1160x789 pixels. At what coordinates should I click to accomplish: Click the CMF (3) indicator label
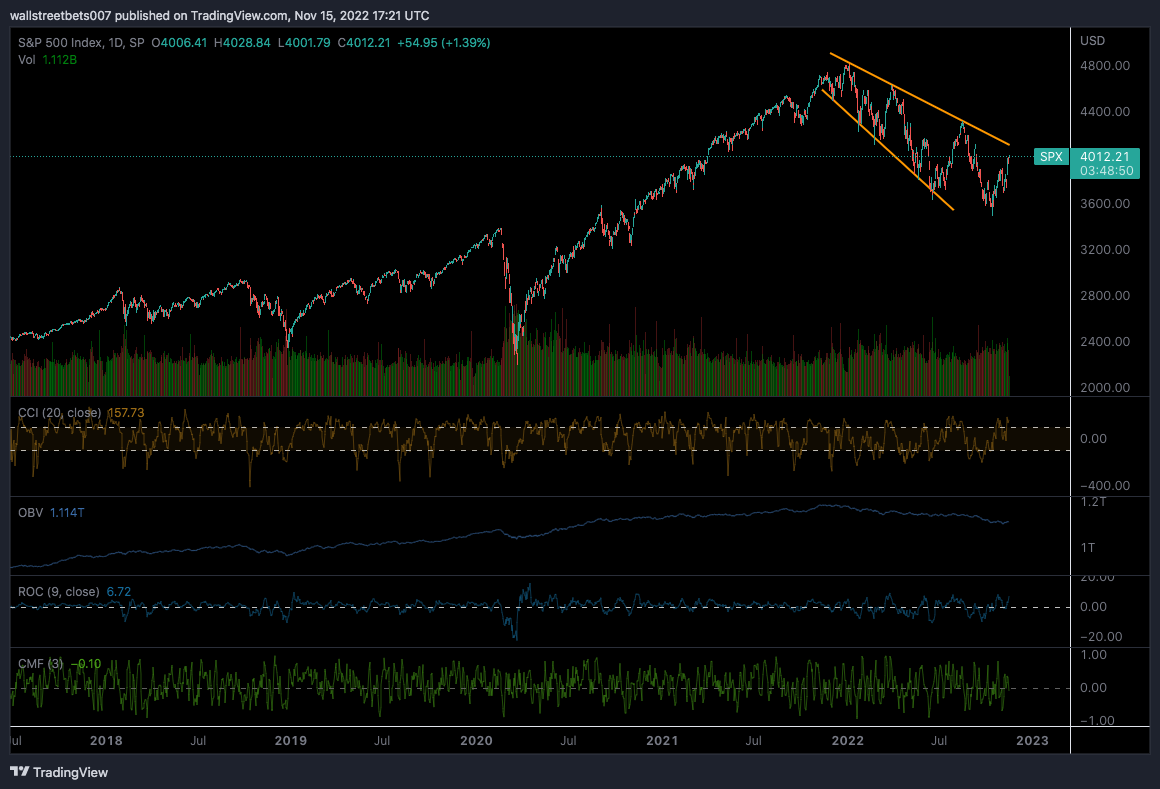point(40,663)
